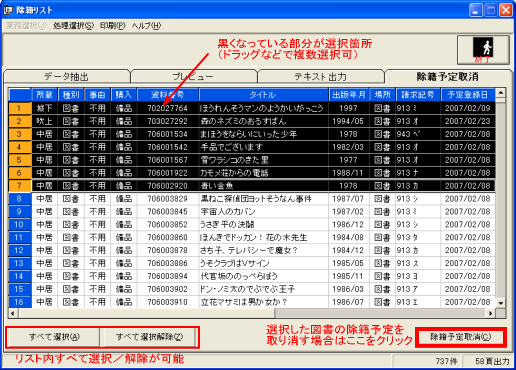Click the 706003845 material number cell
This screenshot has width=516, height=370.
coord(168,212)
